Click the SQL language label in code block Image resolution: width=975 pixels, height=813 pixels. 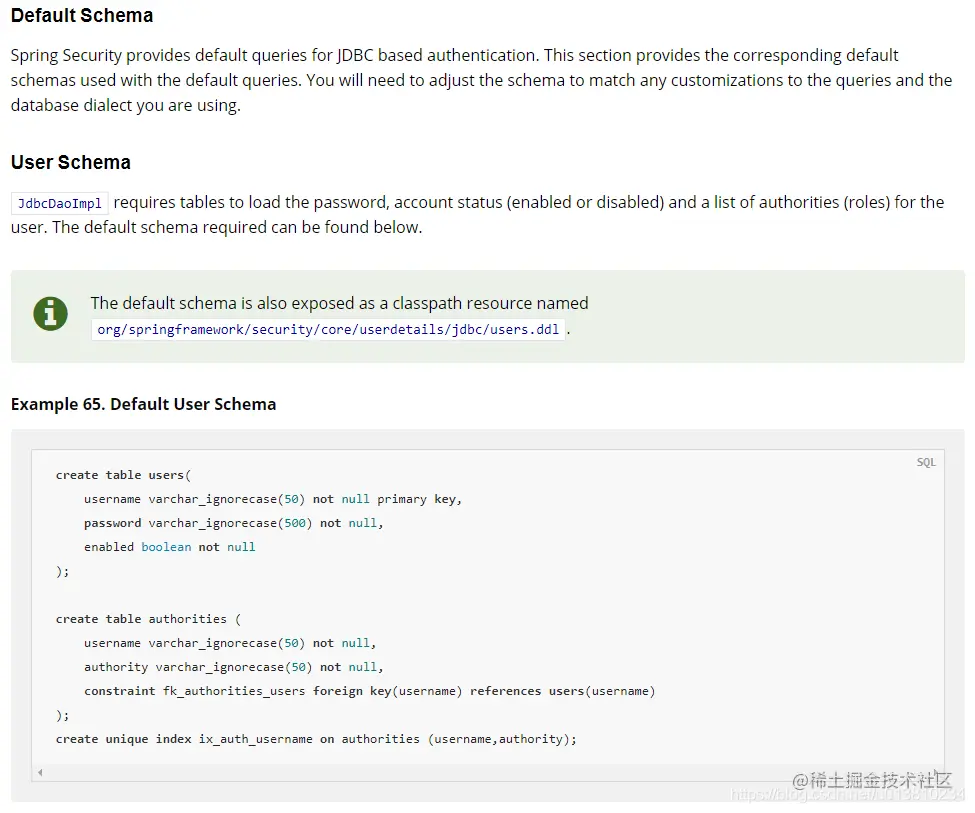pos(925,462)
